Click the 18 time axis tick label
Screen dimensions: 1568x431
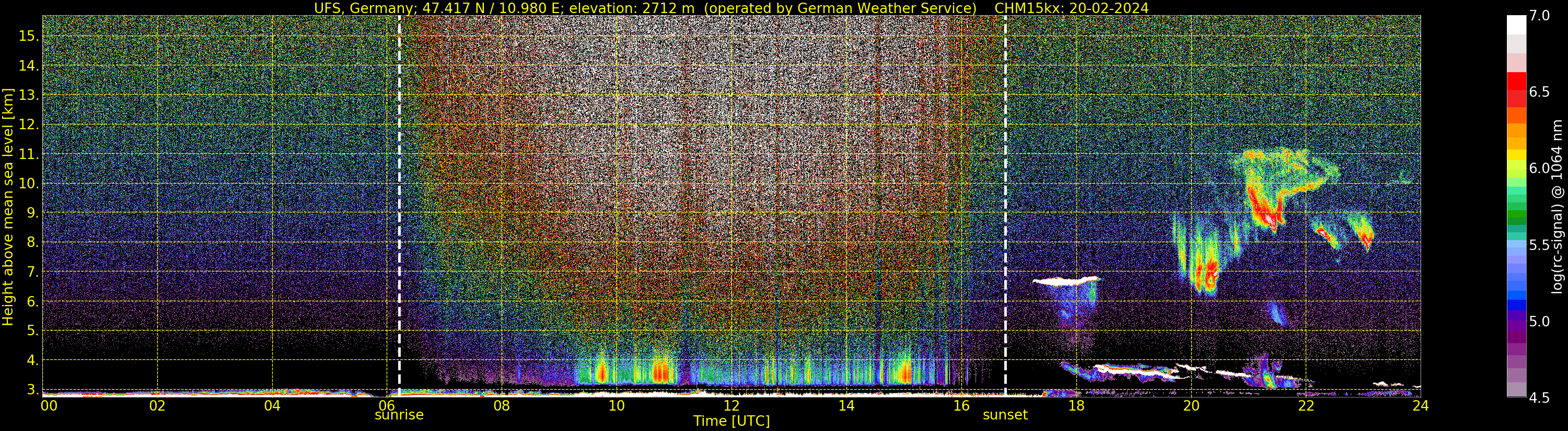point(1076,406)
